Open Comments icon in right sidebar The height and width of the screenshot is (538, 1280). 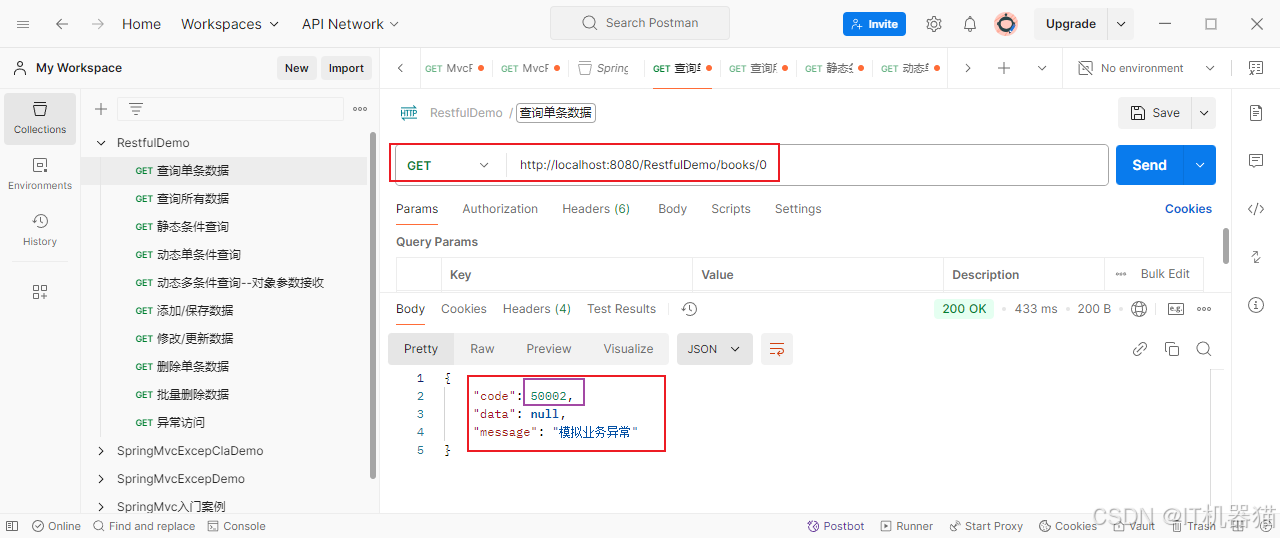[x=1256, y=161]
